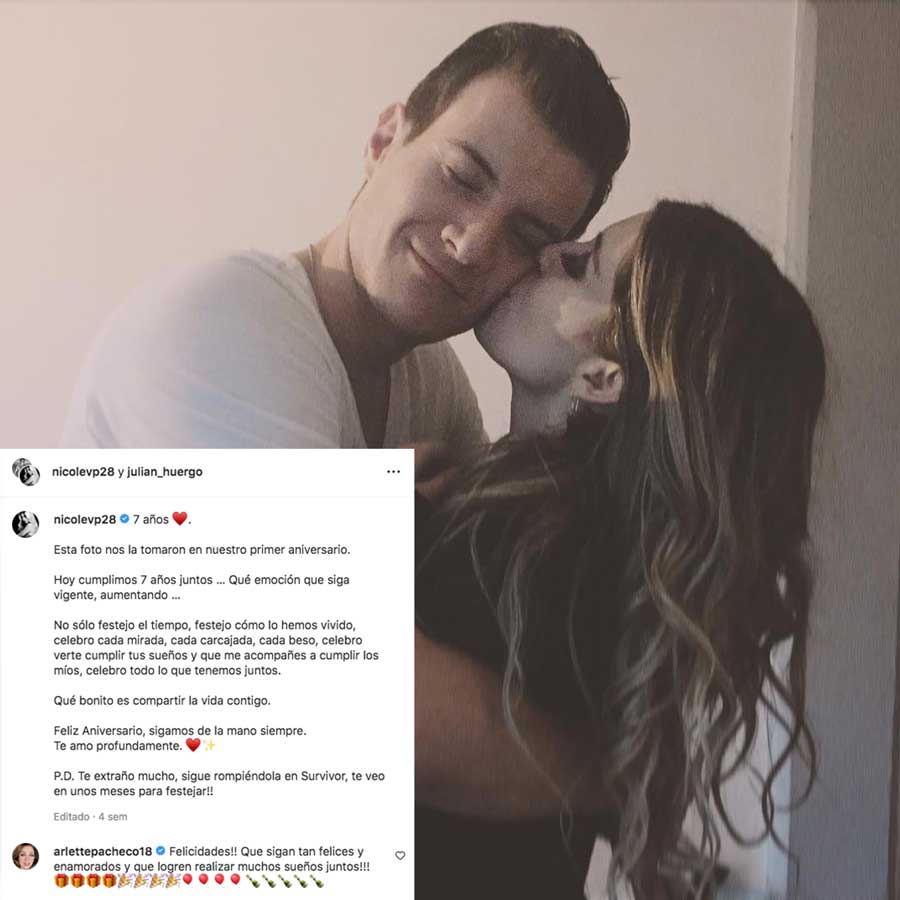The image size is (900, 900).
Task: Click the heart emoji after 'Te amo profundamente'
Action: (x=193, y=745)
